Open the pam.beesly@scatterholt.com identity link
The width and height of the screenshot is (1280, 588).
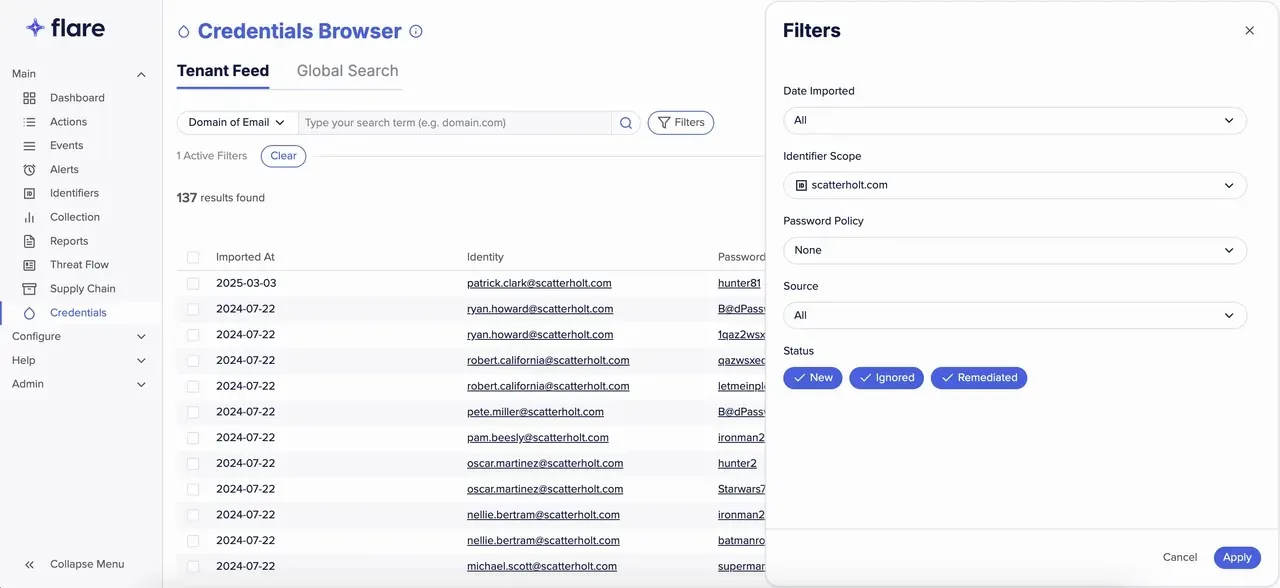point(538,438)
